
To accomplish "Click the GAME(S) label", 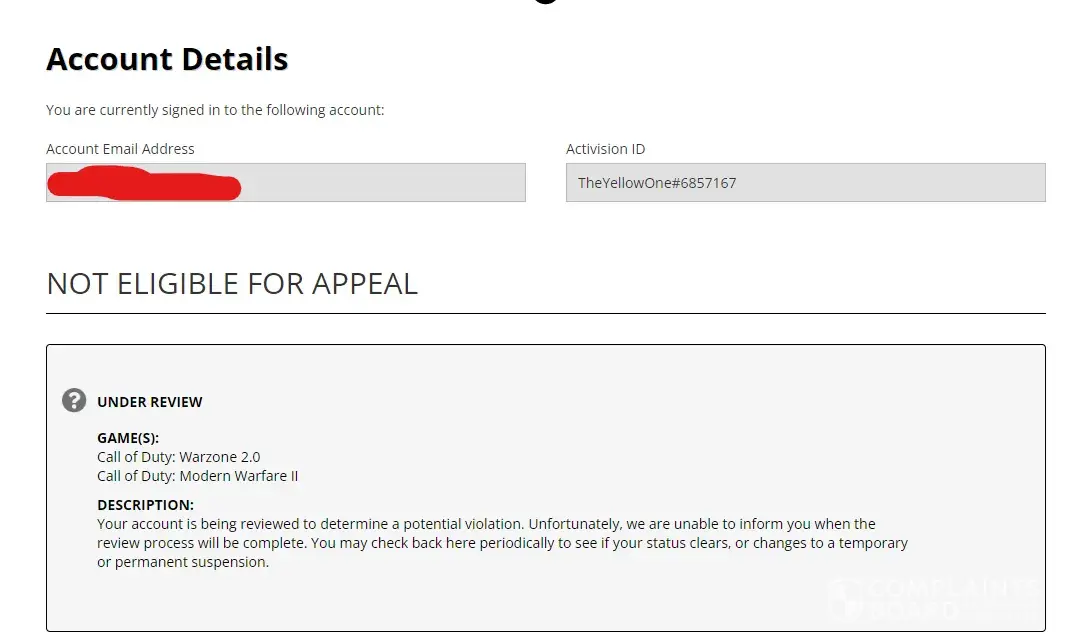I will 128,438.
